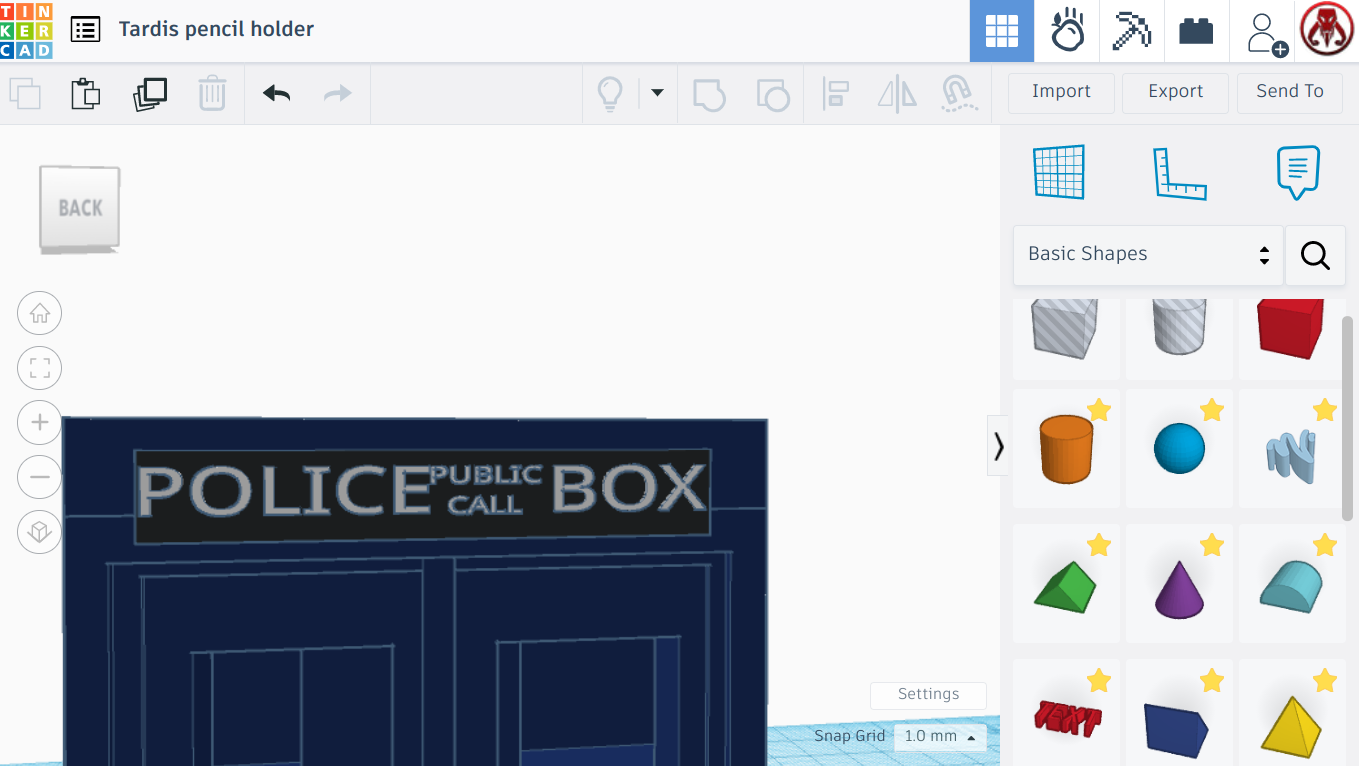The image size is (1359, 766).
Task: Open the user profile avatar
Action: click(1327, 30)
